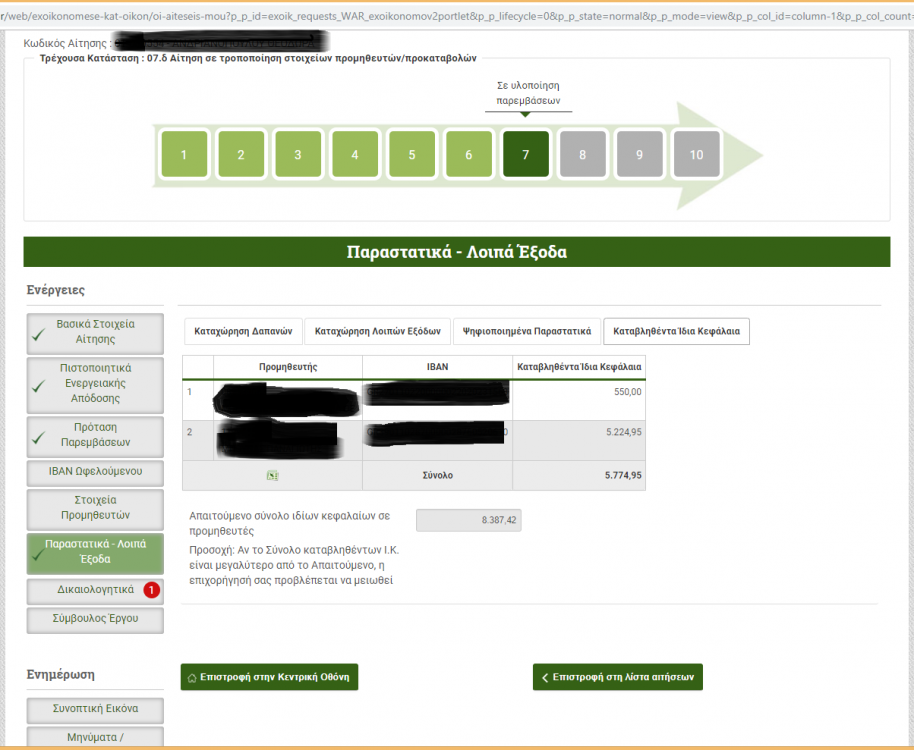Image resolution: width=914 pixels, height=750 pixels.
Task: Click row number 1 link in the suppliers table
Action: tap(189, 391)
